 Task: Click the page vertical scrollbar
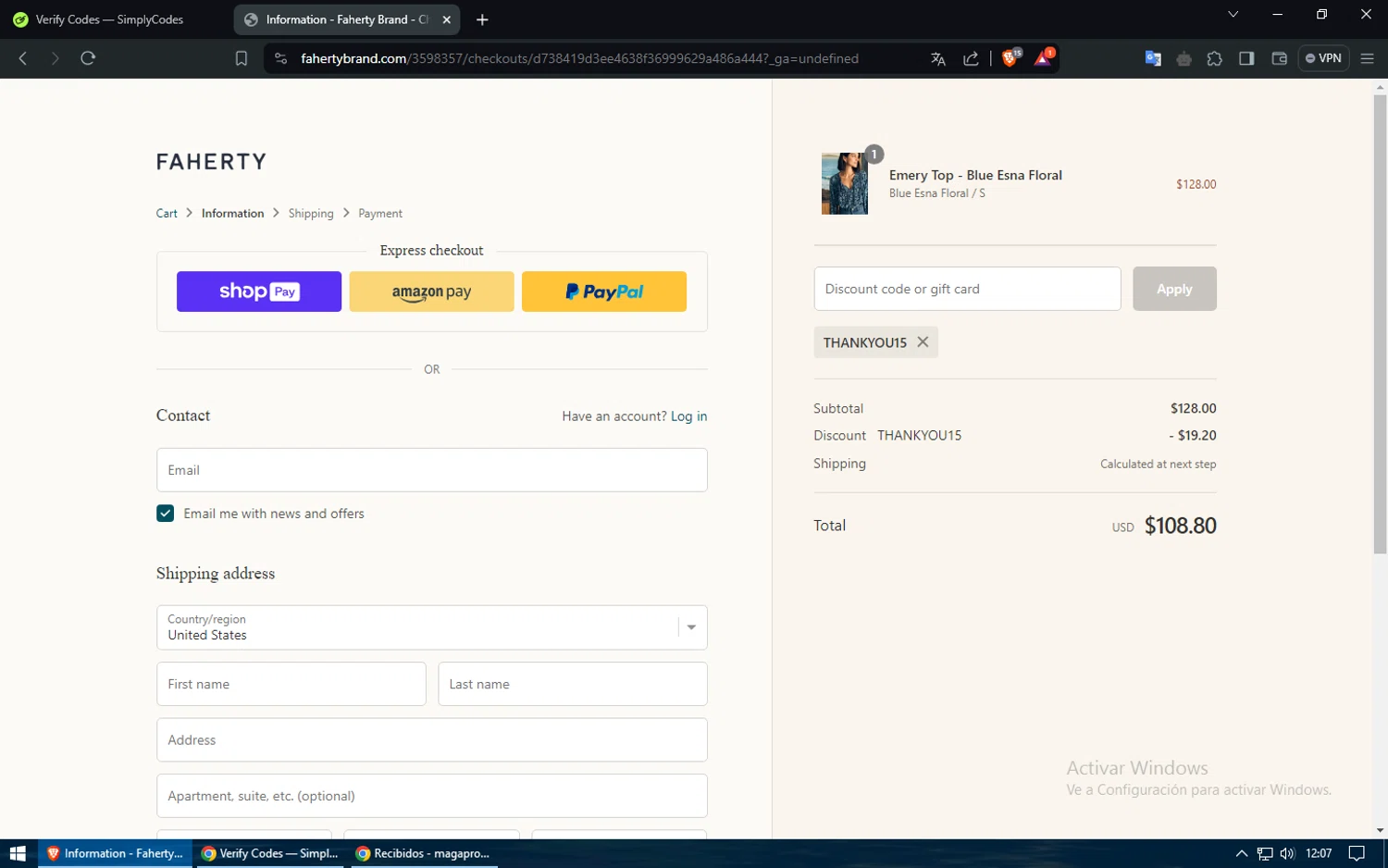pyautogui.click(x=1380, y=324)
